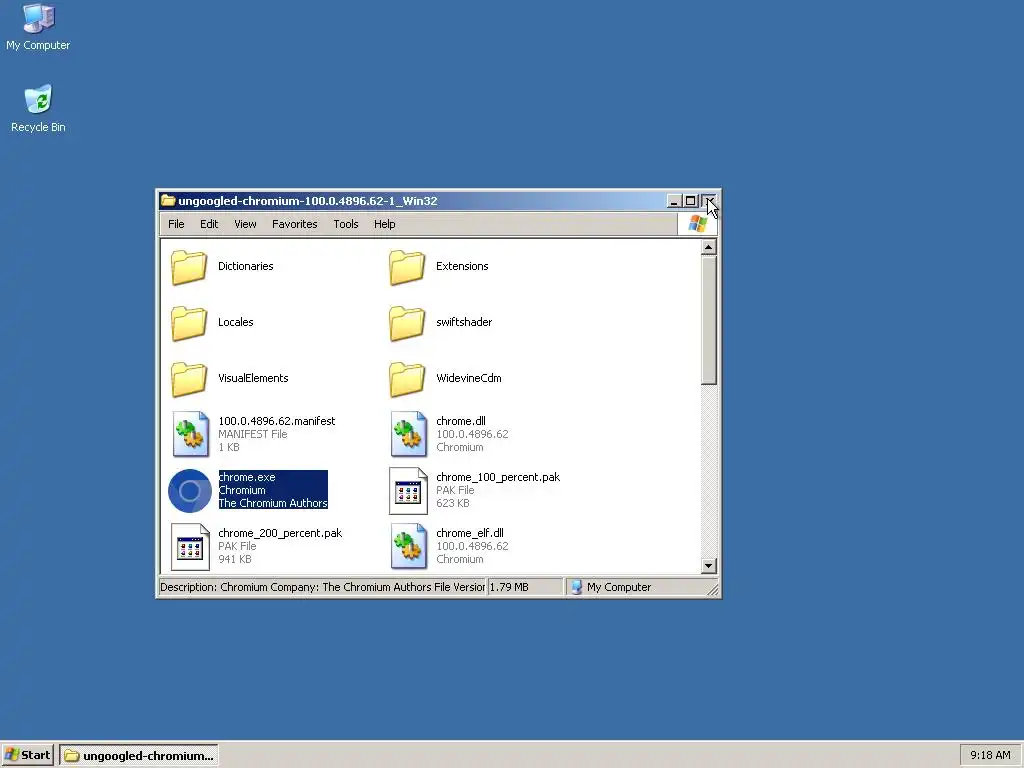The height and width of the screenshot is (768, 1024).
Task: Select the chrome_200_percent.pak file icon
Action: (x=191, y=547)
